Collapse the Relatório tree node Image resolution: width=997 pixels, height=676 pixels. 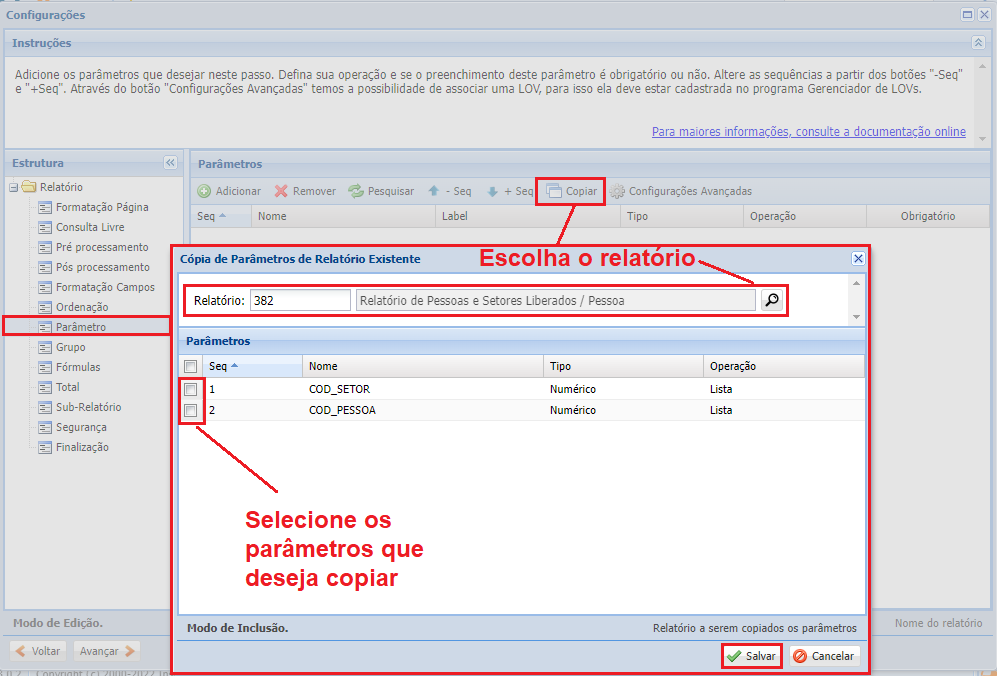[11, 186]
